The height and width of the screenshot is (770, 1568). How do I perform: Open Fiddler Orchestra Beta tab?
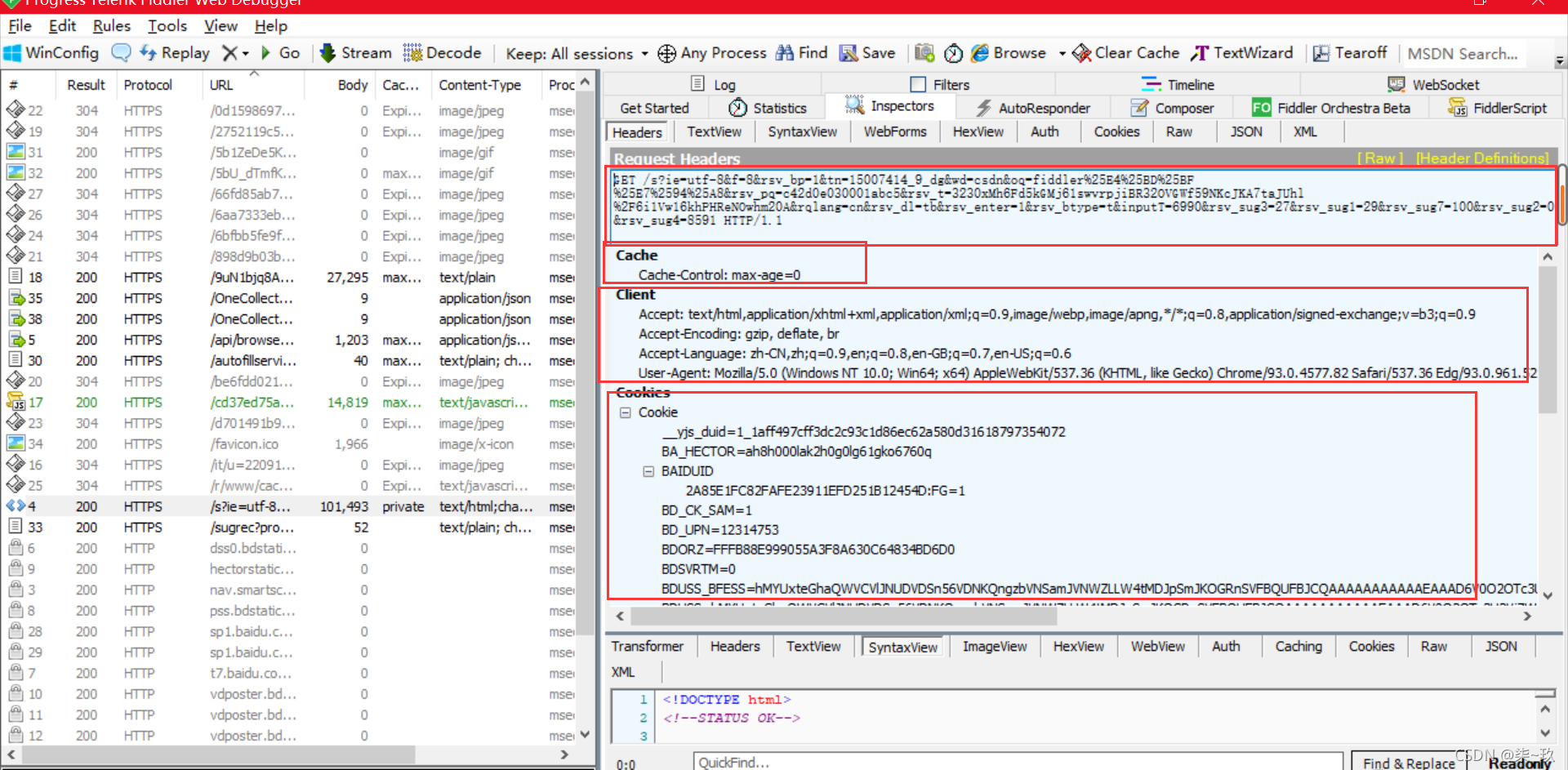coord(1331,108)
